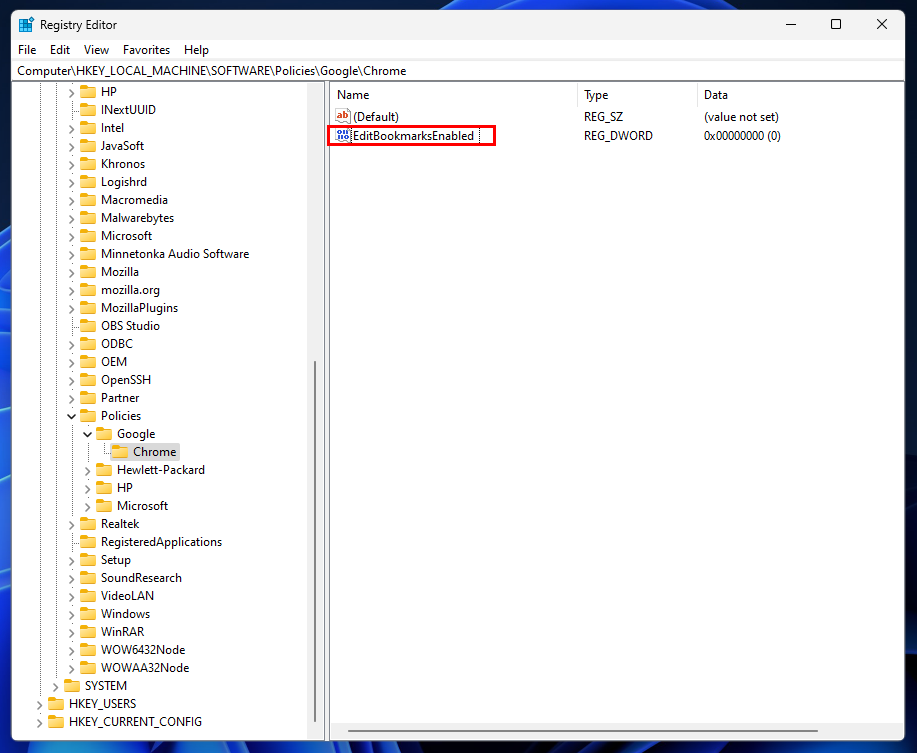This screenshot has height=753, width=917.
Task: Expand the Windows key
Action: 71,614
